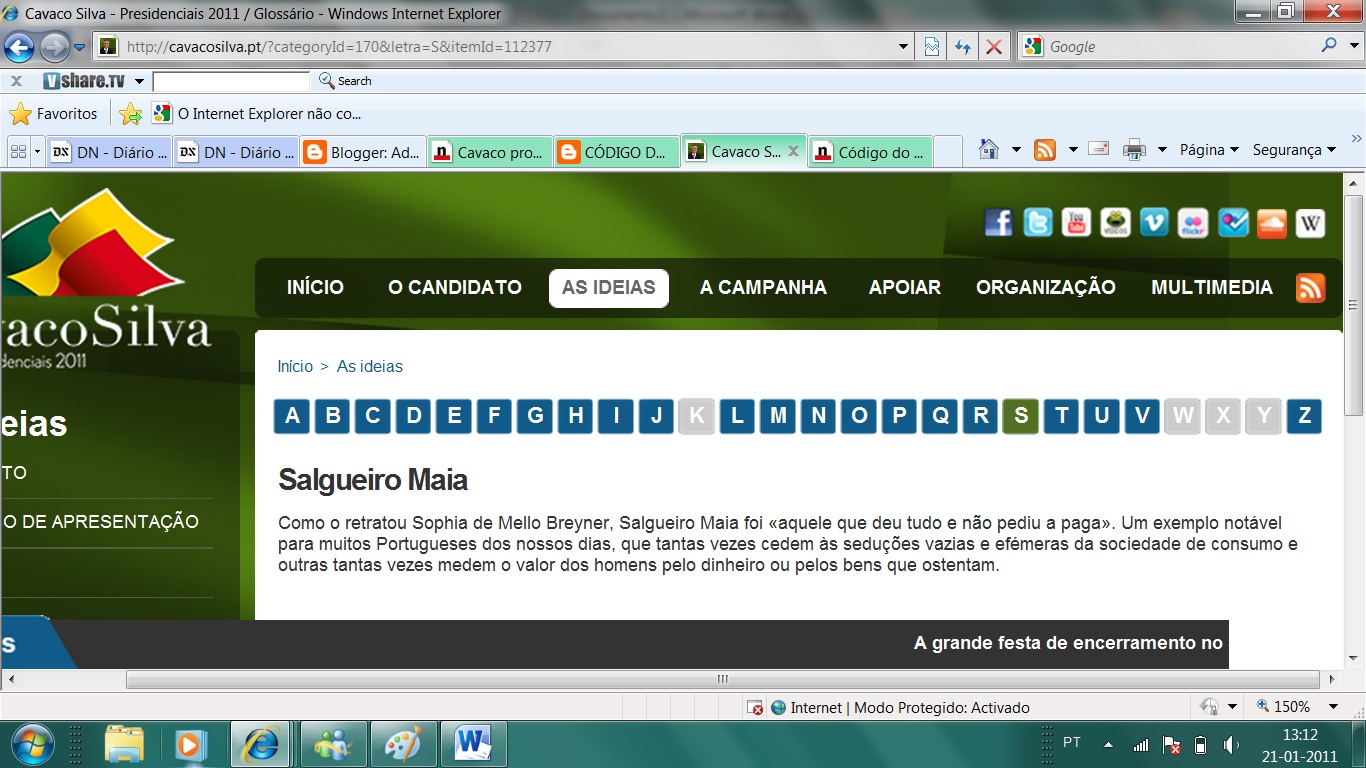Click the orange RSS icon in site menu
The image size is (1366, 768).
pos(1310,288)
